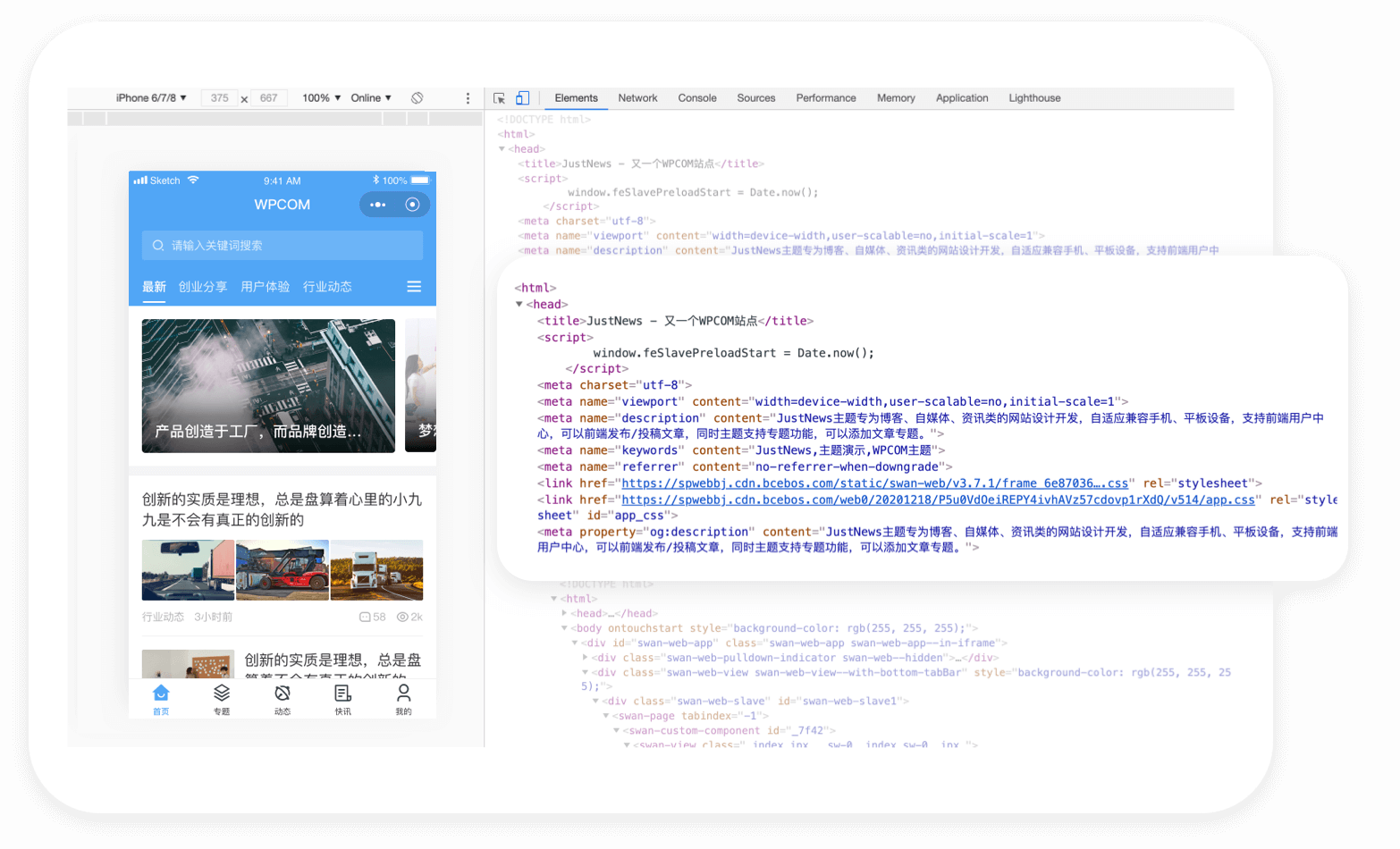Switch to the Elements tab
The width and height of the screenshot is (1400, 849).
click(x=576, y=98)
